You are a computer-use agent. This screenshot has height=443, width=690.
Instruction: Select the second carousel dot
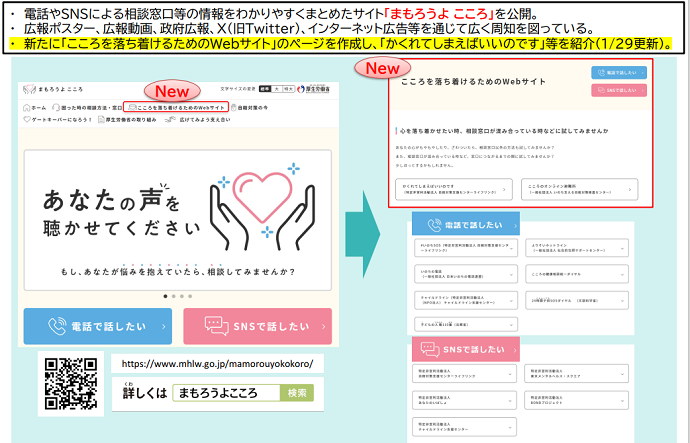pyautogui.click(x=174, y=296)
